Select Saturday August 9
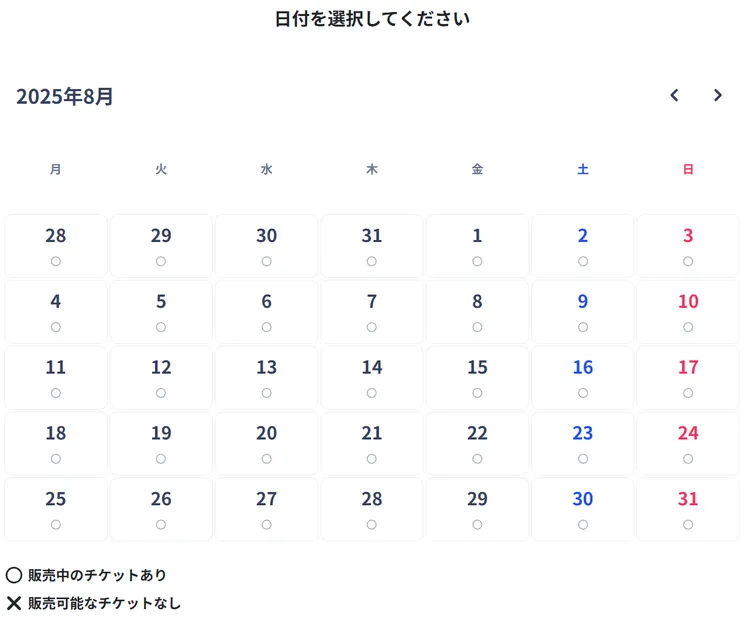 point(583,312)
